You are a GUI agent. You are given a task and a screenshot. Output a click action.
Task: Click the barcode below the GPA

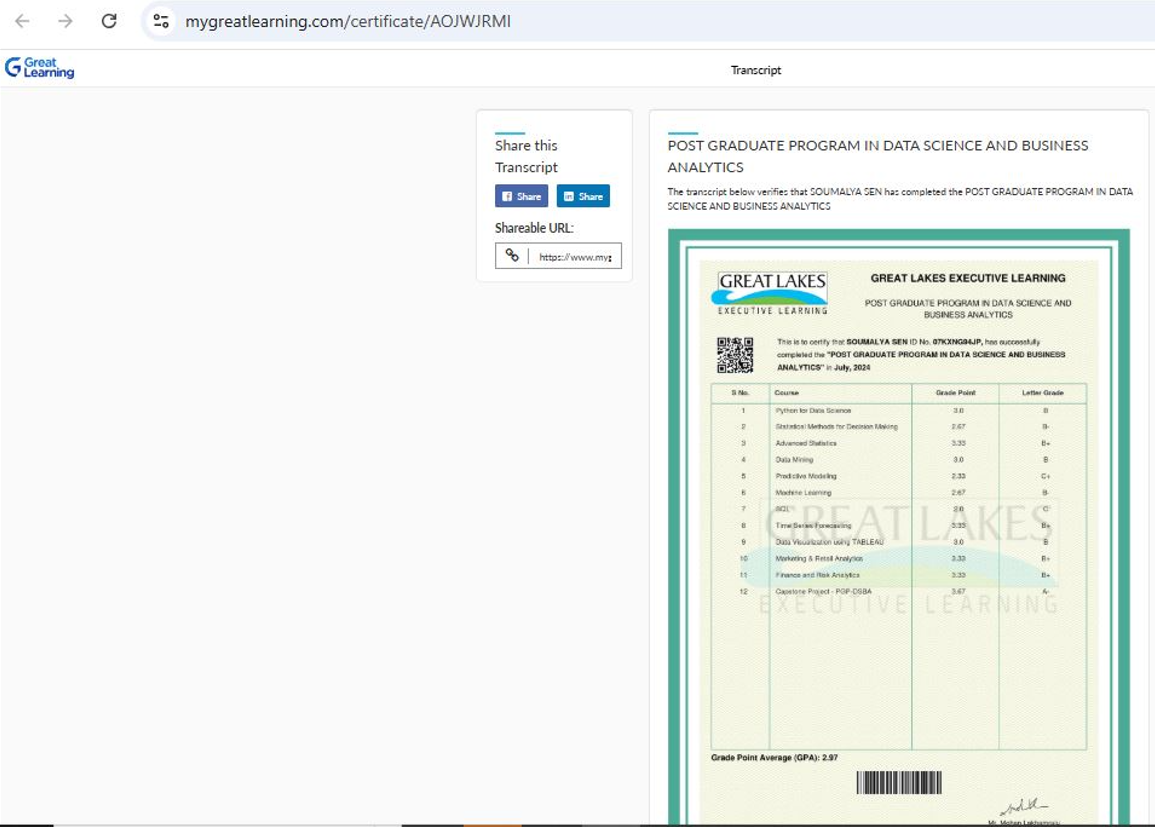pyautogui.click(x=899, y=782)
